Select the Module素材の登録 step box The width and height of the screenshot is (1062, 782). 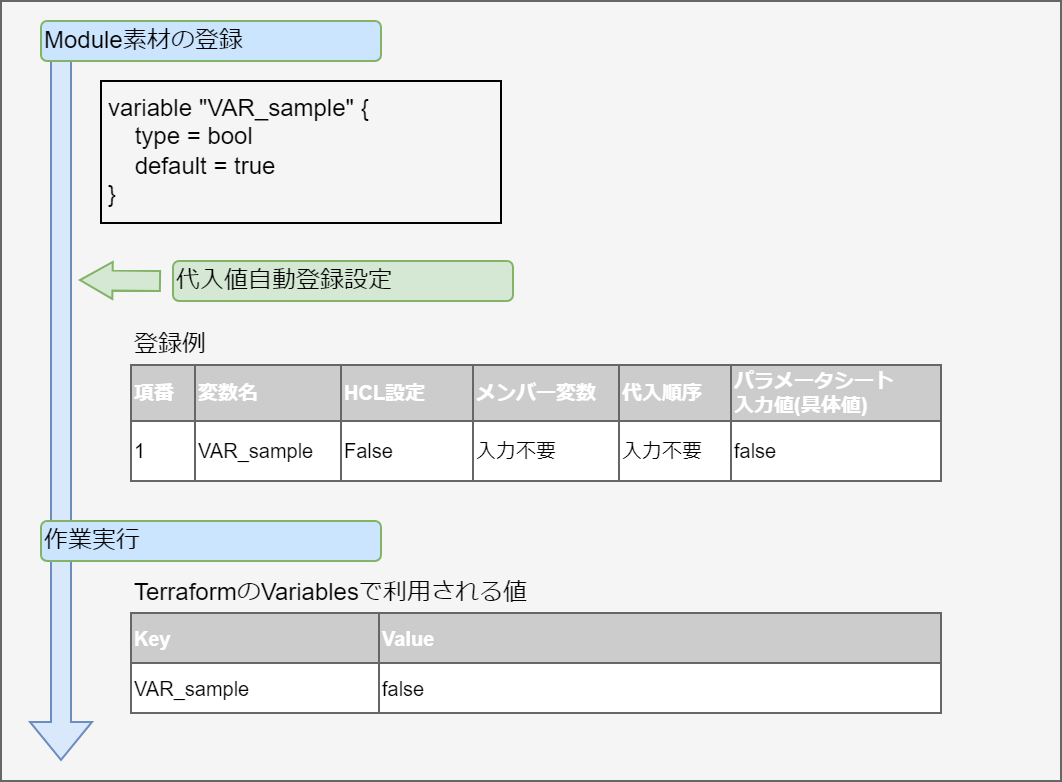click(211, 41)
